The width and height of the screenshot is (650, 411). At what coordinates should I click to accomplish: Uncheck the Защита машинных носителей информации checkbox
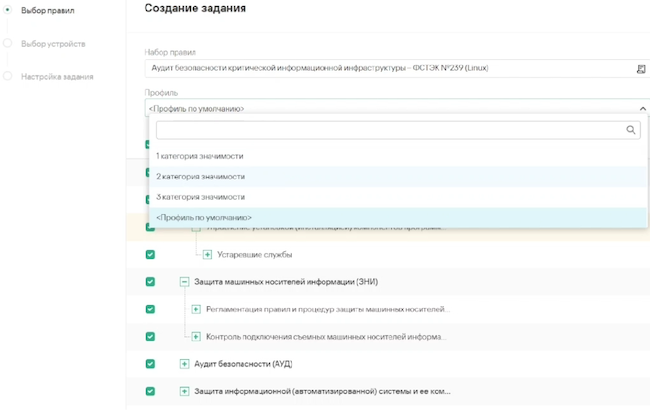pos(150,281)
